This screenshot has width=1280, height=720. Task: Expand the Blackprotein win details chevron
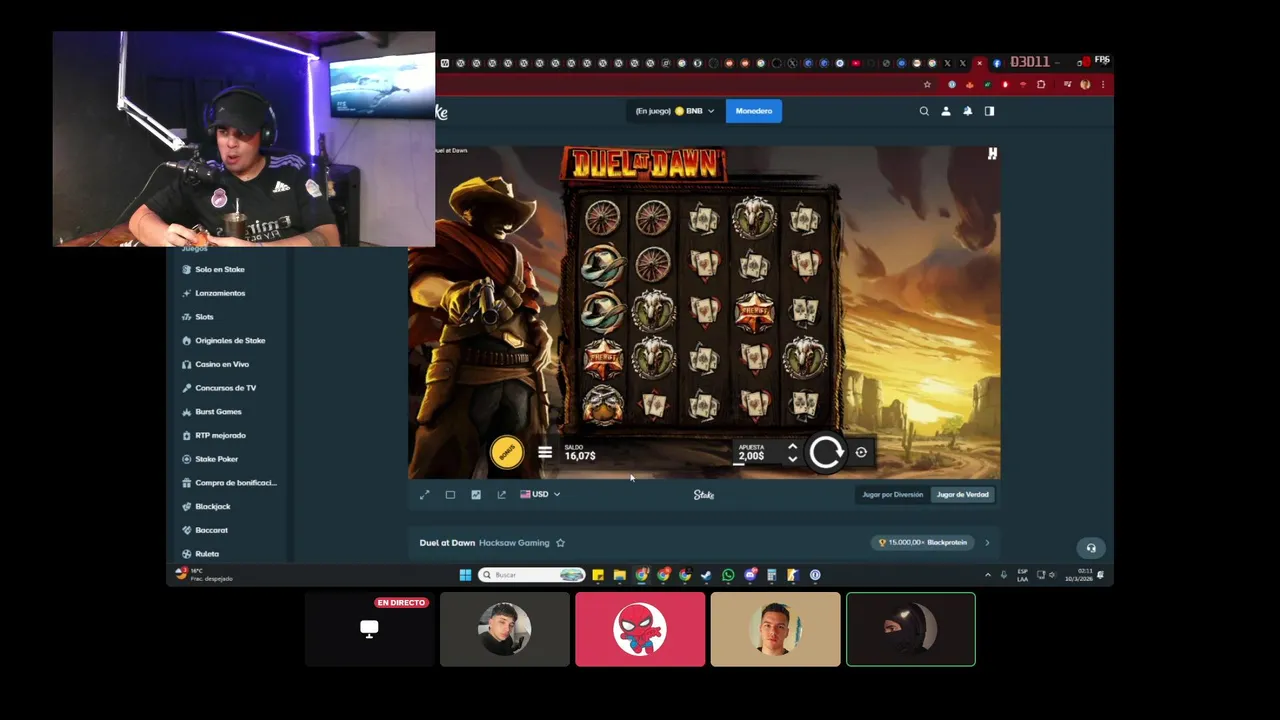pos(987,543)
